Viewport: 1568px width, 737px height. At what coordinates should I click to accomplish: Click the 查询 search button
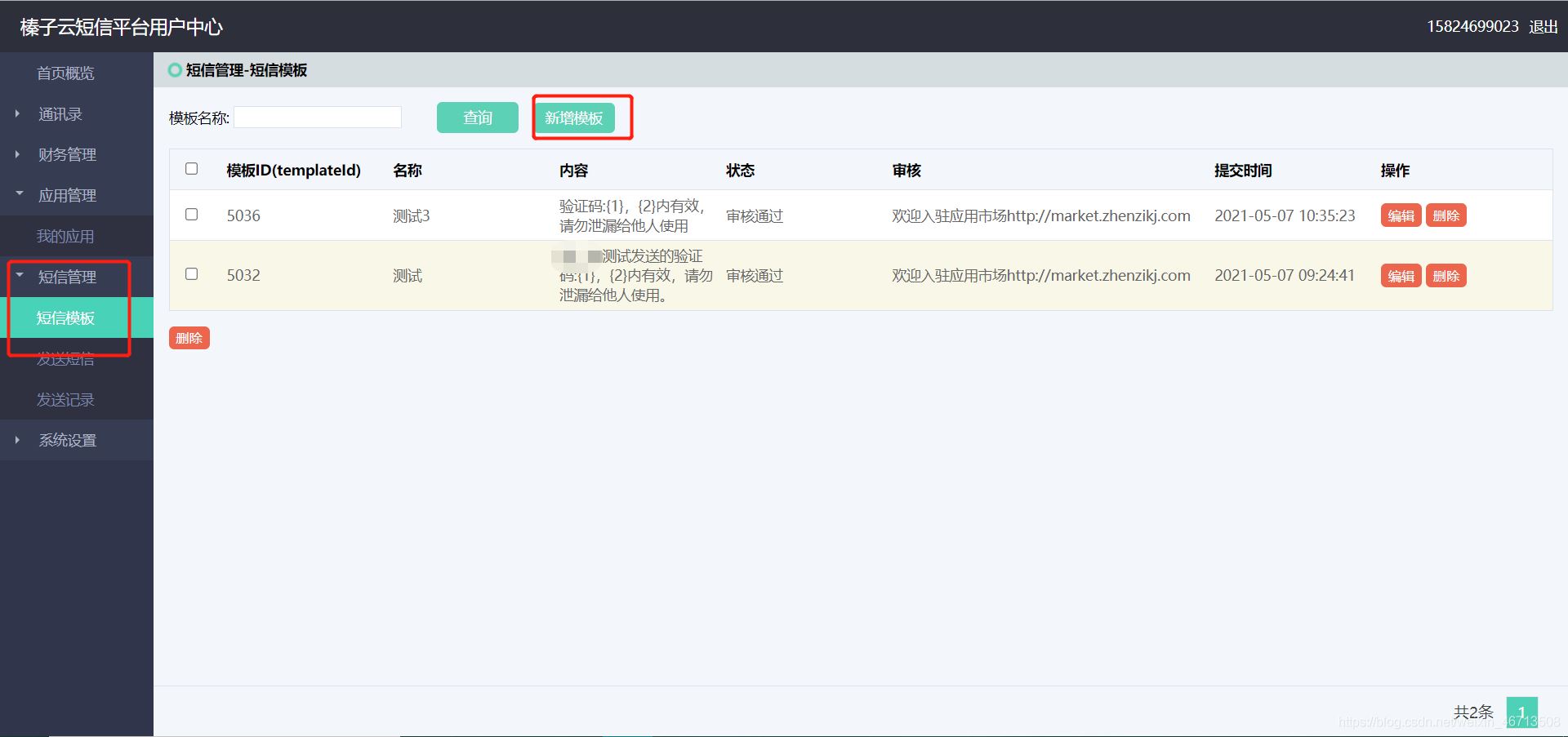click(x=477, y=118)
